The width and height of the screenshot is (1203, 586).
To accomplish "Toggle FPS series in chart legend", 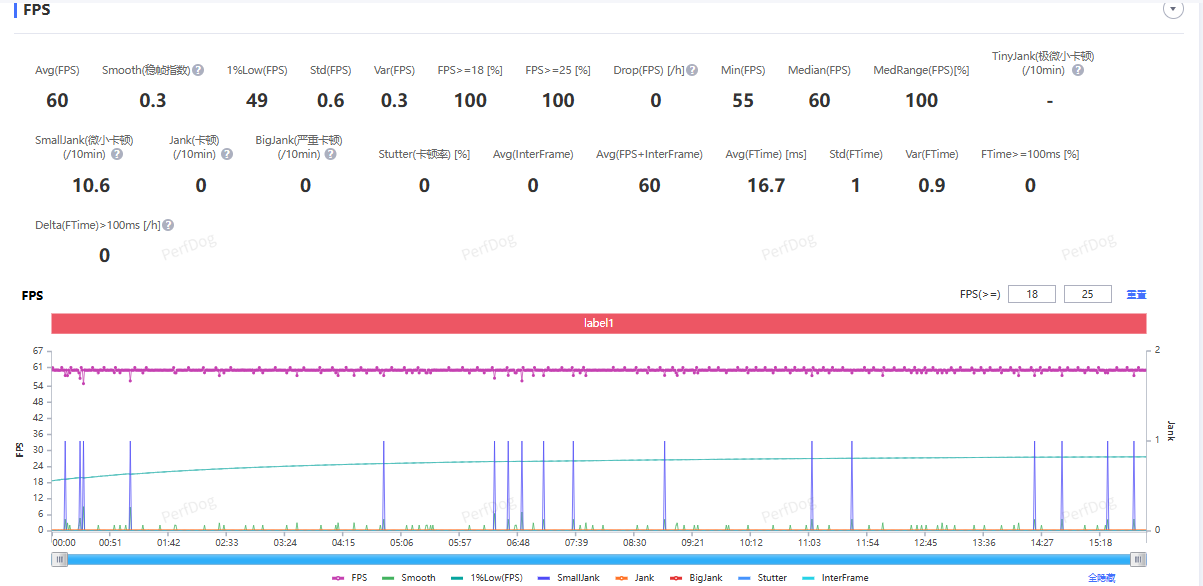I will (x=350, y=578).
